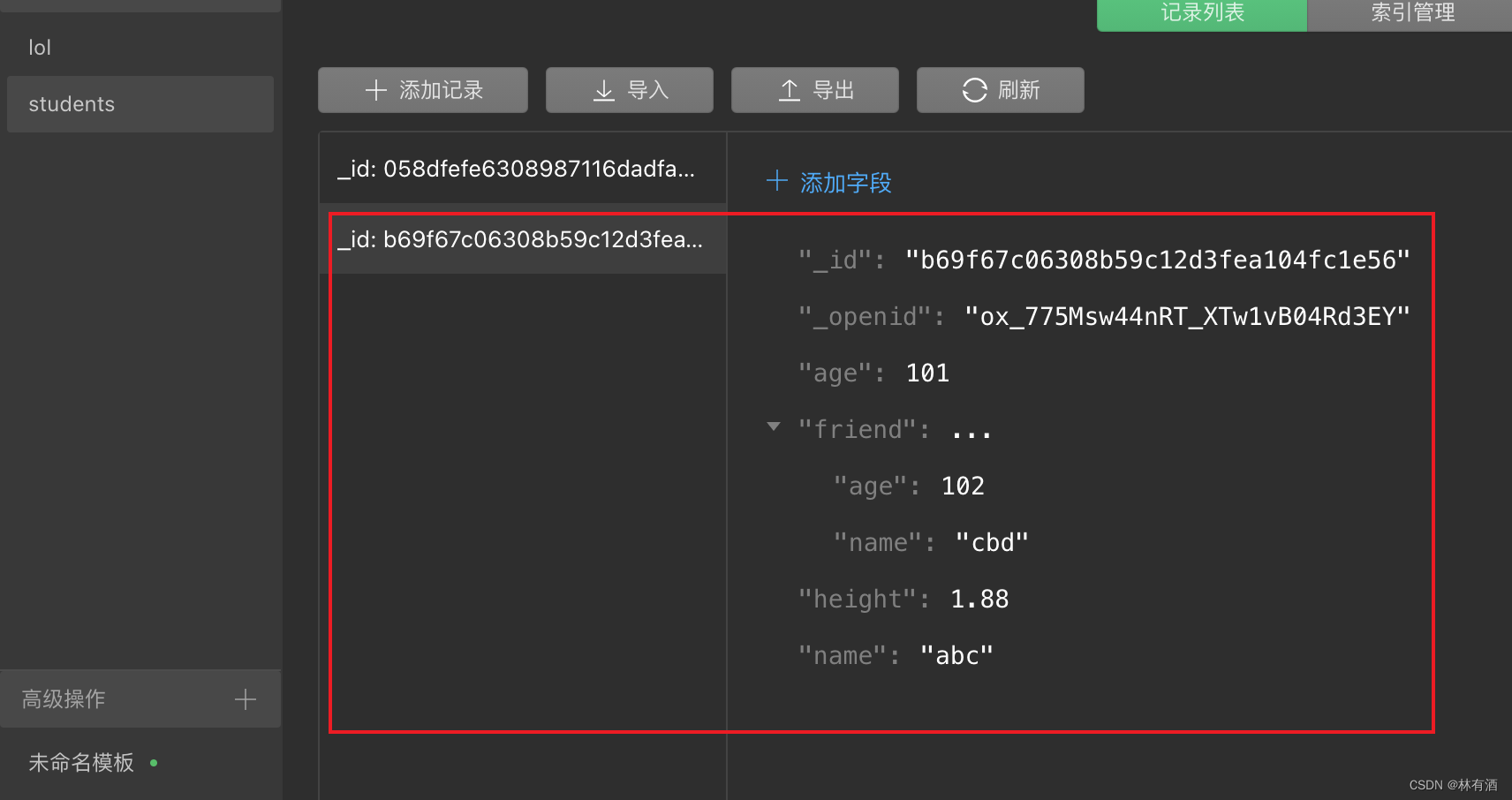The width and height of the screenshot is (1512, 800).
Task: Click the upload icon on 导出
Action: [x=790, y=90]
